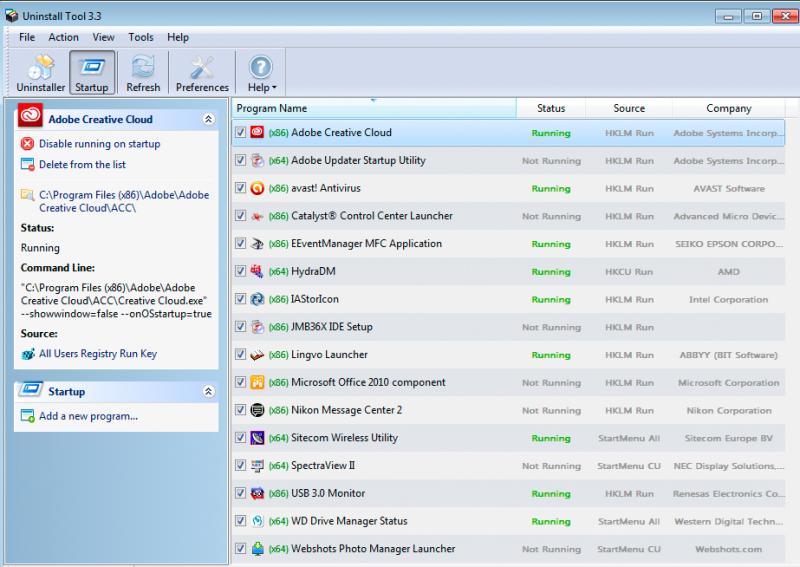Open the Uninstaller toolbar view

point(41,73)
